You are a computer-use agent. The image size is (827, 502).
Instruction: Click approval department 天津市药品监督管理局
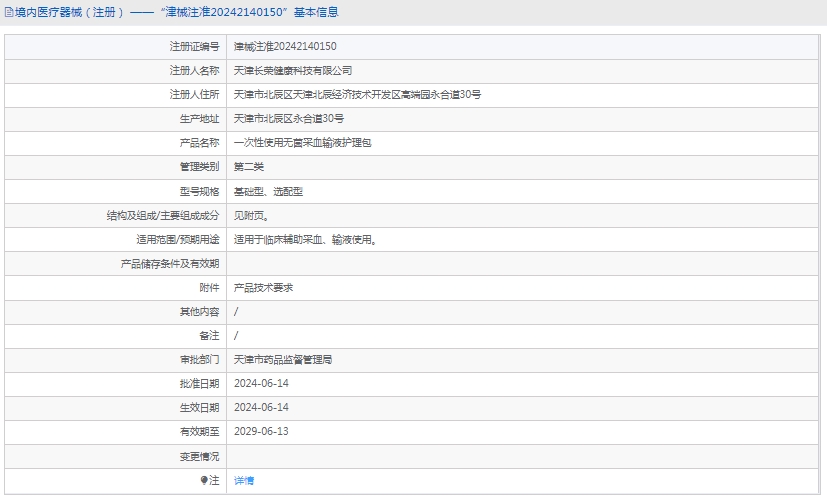point(282,359)
